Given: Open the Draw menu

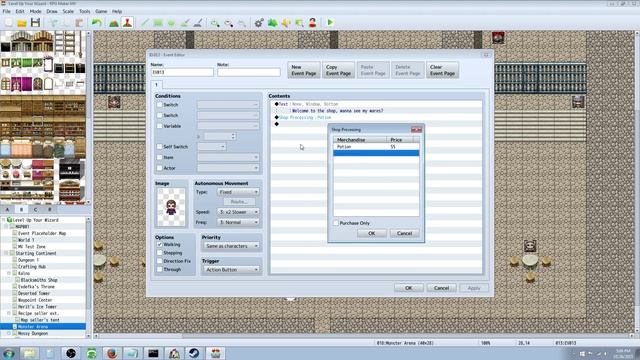Looking at the screenshot, I should 52,11.
